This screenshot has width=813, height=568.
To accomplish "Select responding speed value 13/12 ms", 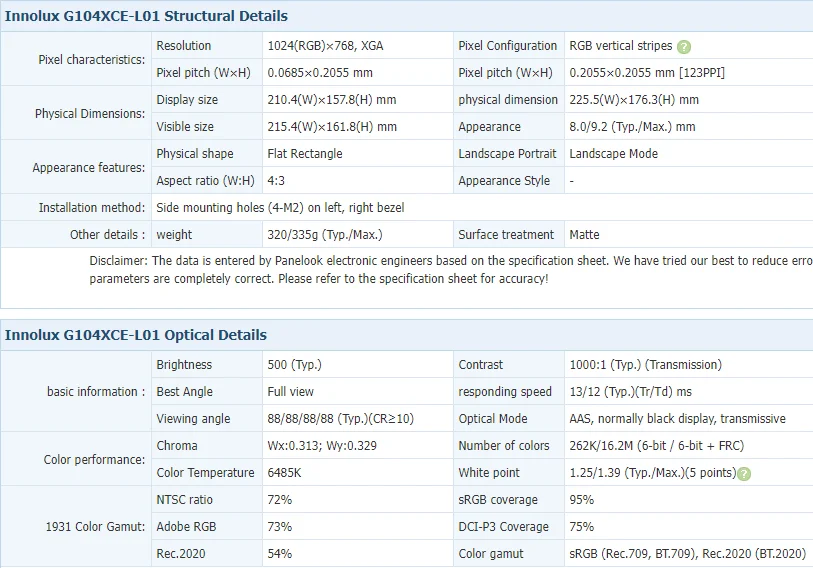I will click(x=630, y=392).
